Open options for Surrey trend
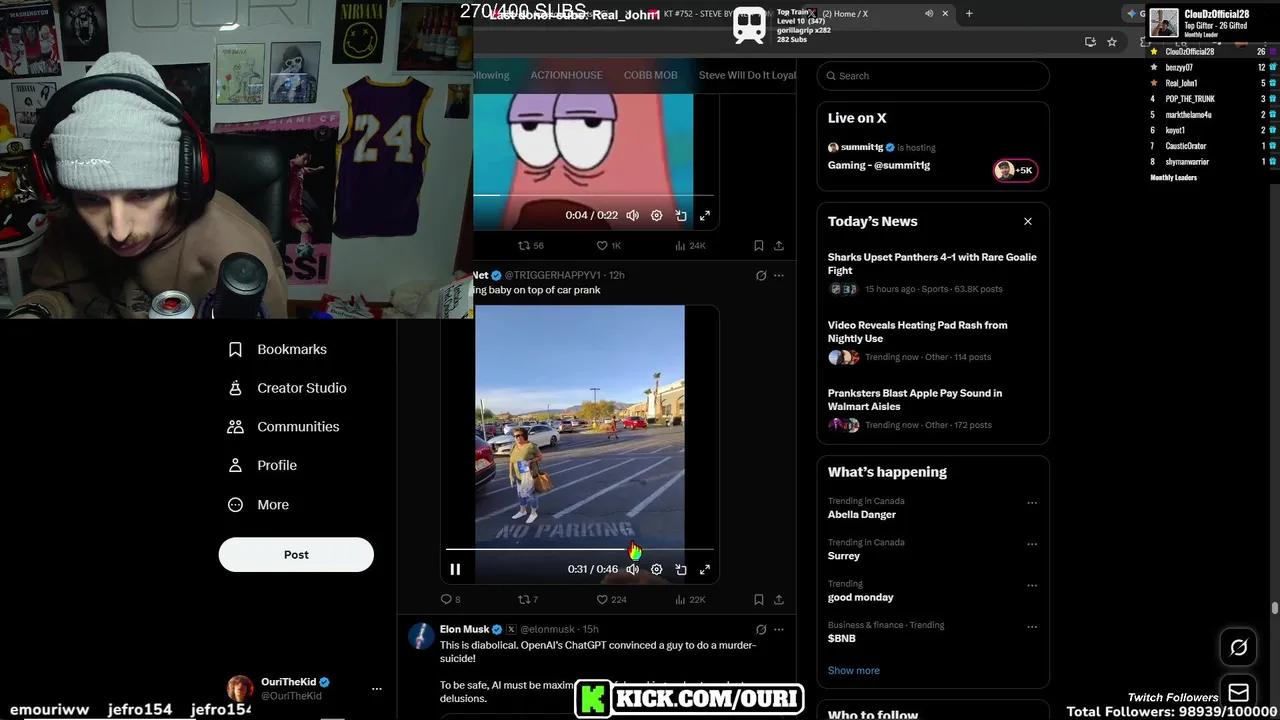This screenshot has width=1280, height=720. 1032,544
